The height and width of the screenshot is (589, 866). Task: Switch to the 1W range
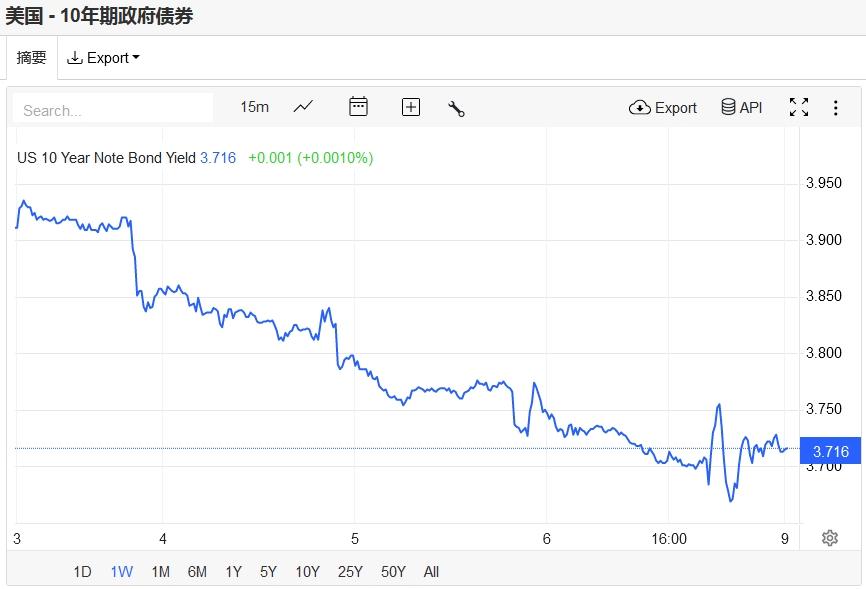121,572
